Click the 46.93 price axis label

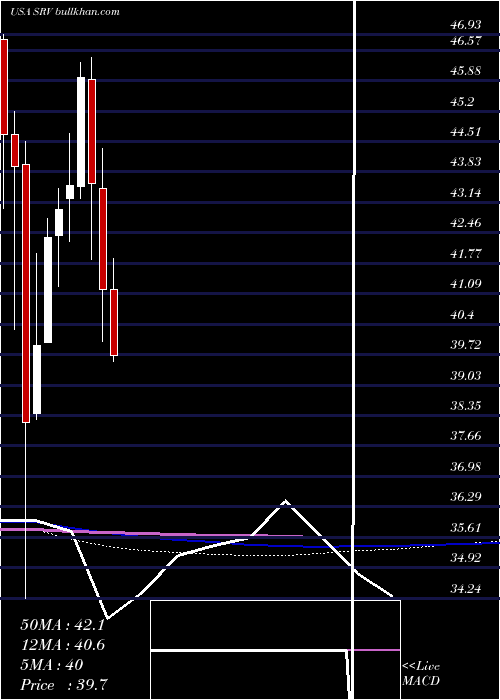coord(465,26)
